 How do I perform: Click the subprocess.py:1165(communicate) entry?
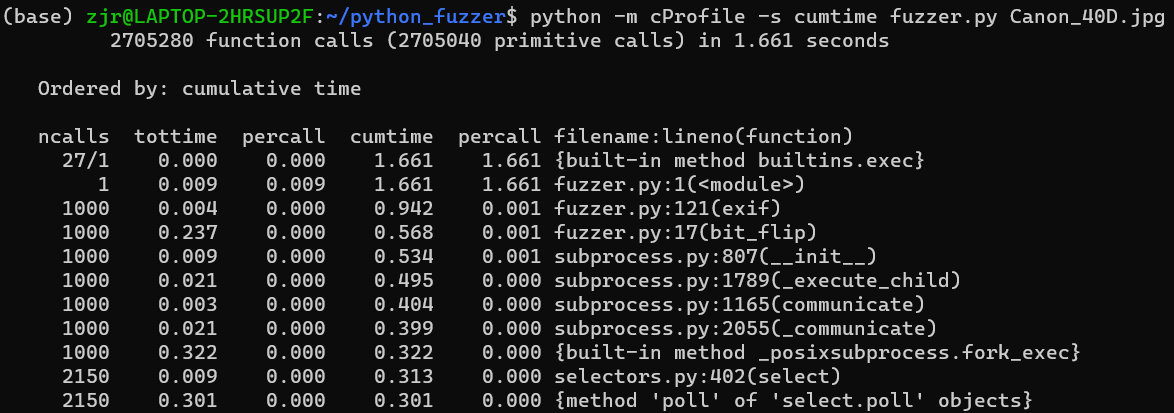point(740,305)
